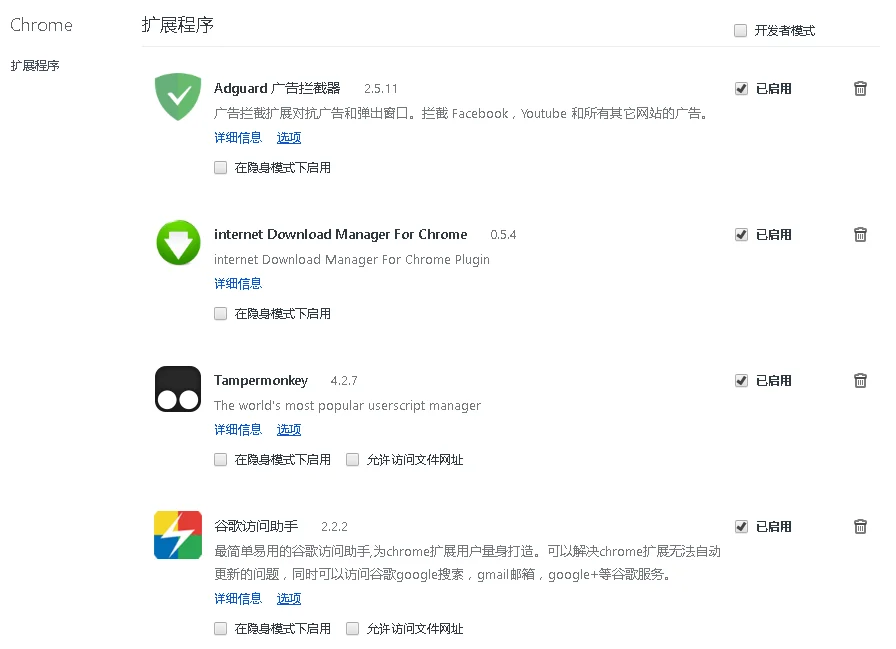View 谷歌访问助手 详细信息 link
Screen dimensions: 896x649
pyautogui.click(x=238, y=599)
